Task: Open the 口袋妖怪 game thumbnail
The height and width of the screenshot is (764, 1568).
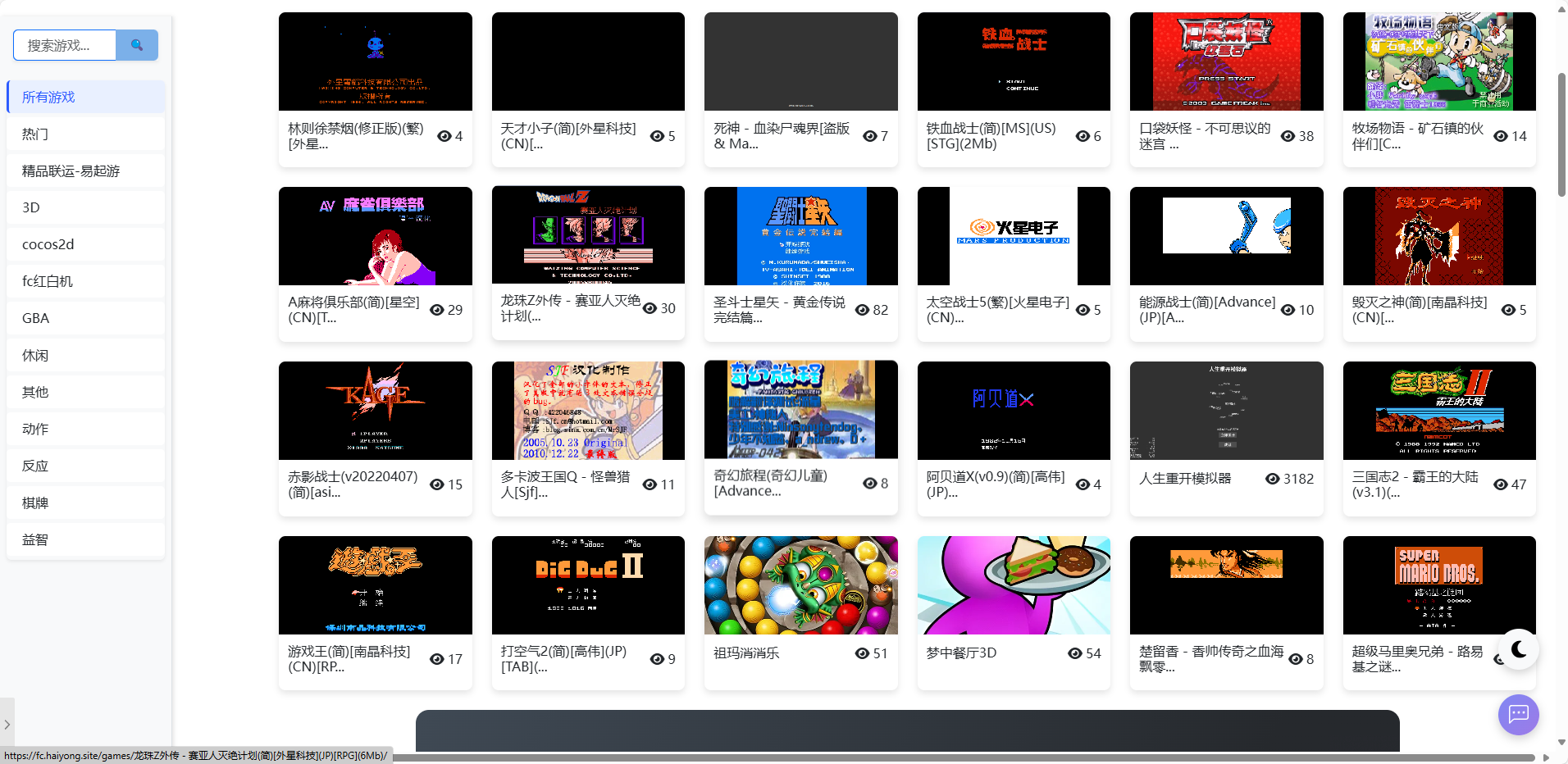Action: pos(1227,61)
